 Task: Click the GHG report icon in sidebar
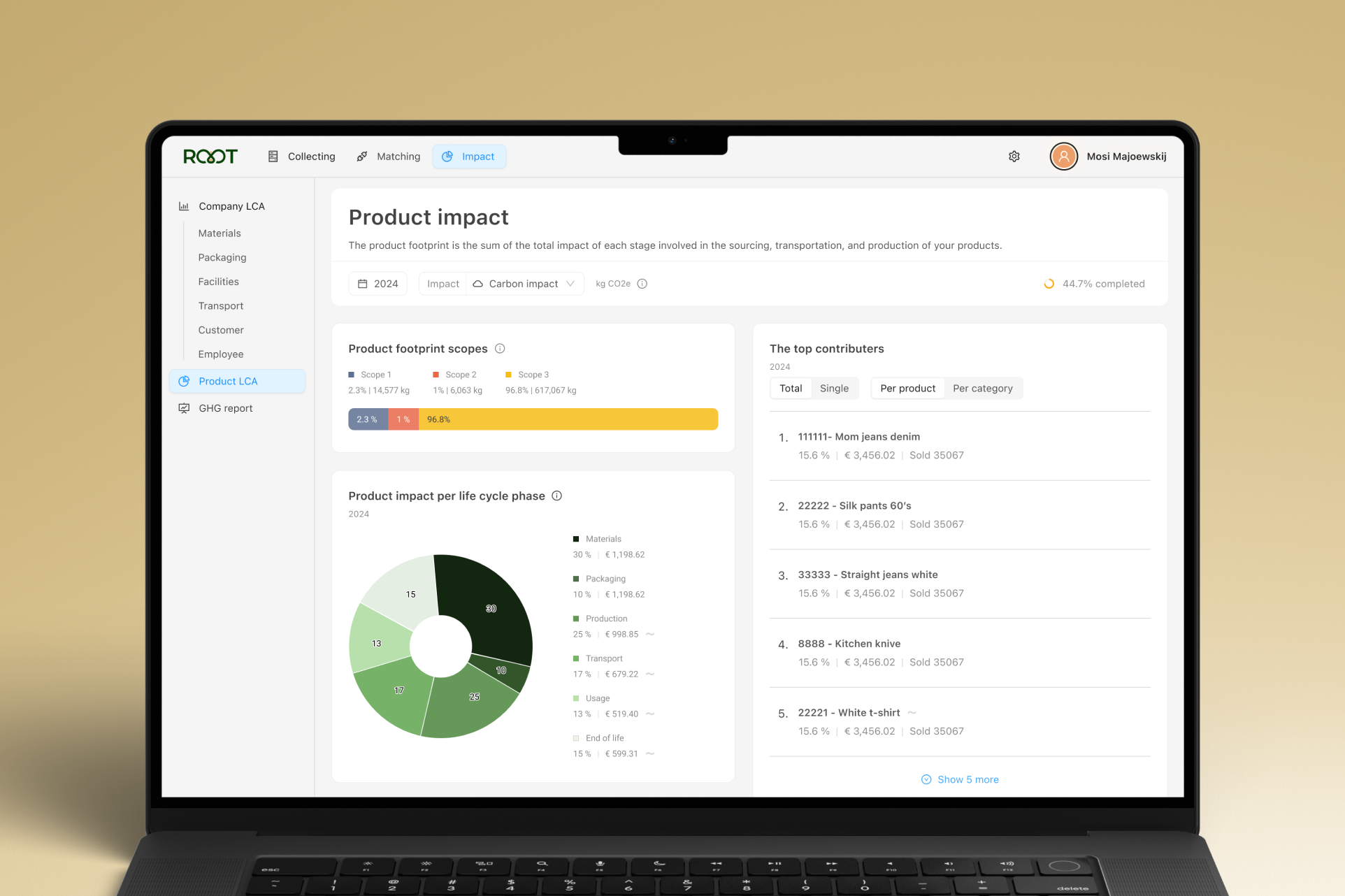coord(184,408)
